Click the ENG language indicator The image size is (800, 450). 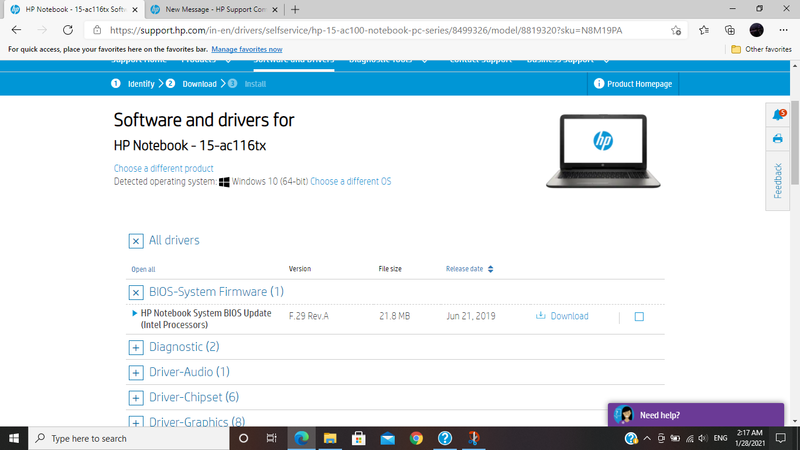click(x=720, y=438)
